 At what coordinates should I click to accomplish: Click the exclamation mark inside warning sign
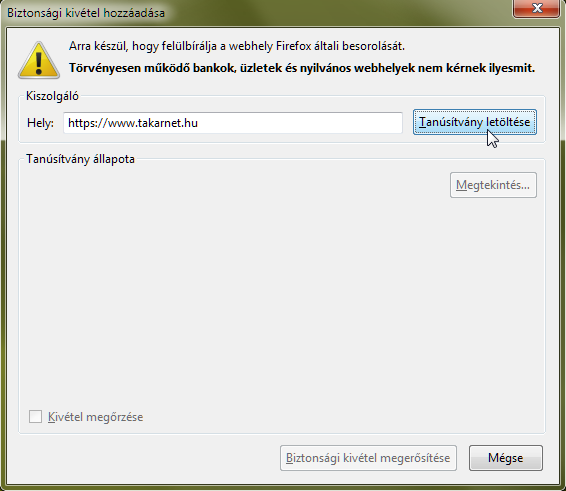pos(39,62)
